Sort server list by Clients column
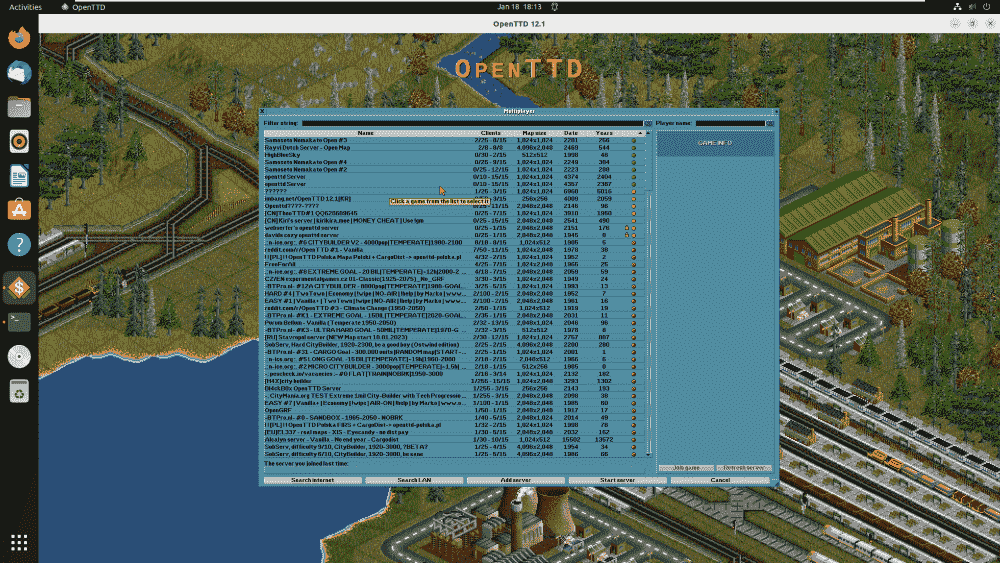This screenshot has height=563, width=1000. pos(490,133)
